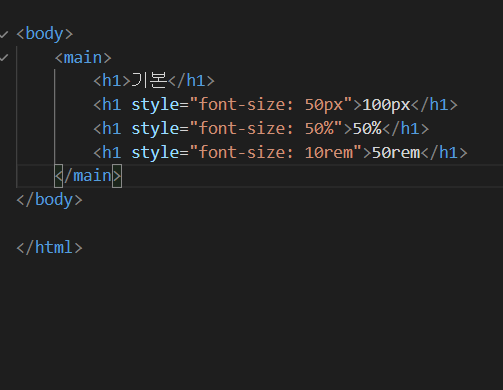Click the closing h1 tag after 50rem
This screenshot has width=503, height=390.
click(444, 153)
